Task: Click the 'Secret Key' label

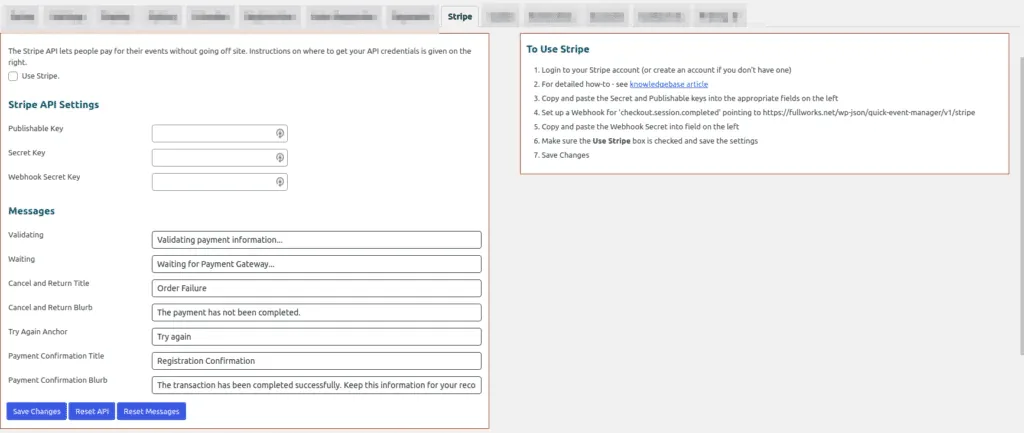Action: pyautogui.click(x=27, y=153)
